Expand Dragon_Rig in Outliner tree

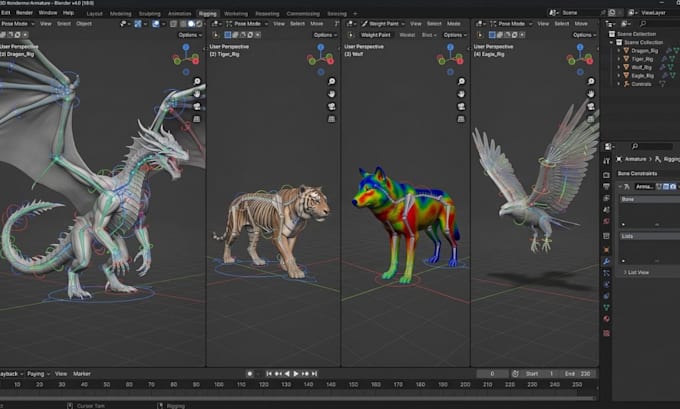tap(619, 51)
